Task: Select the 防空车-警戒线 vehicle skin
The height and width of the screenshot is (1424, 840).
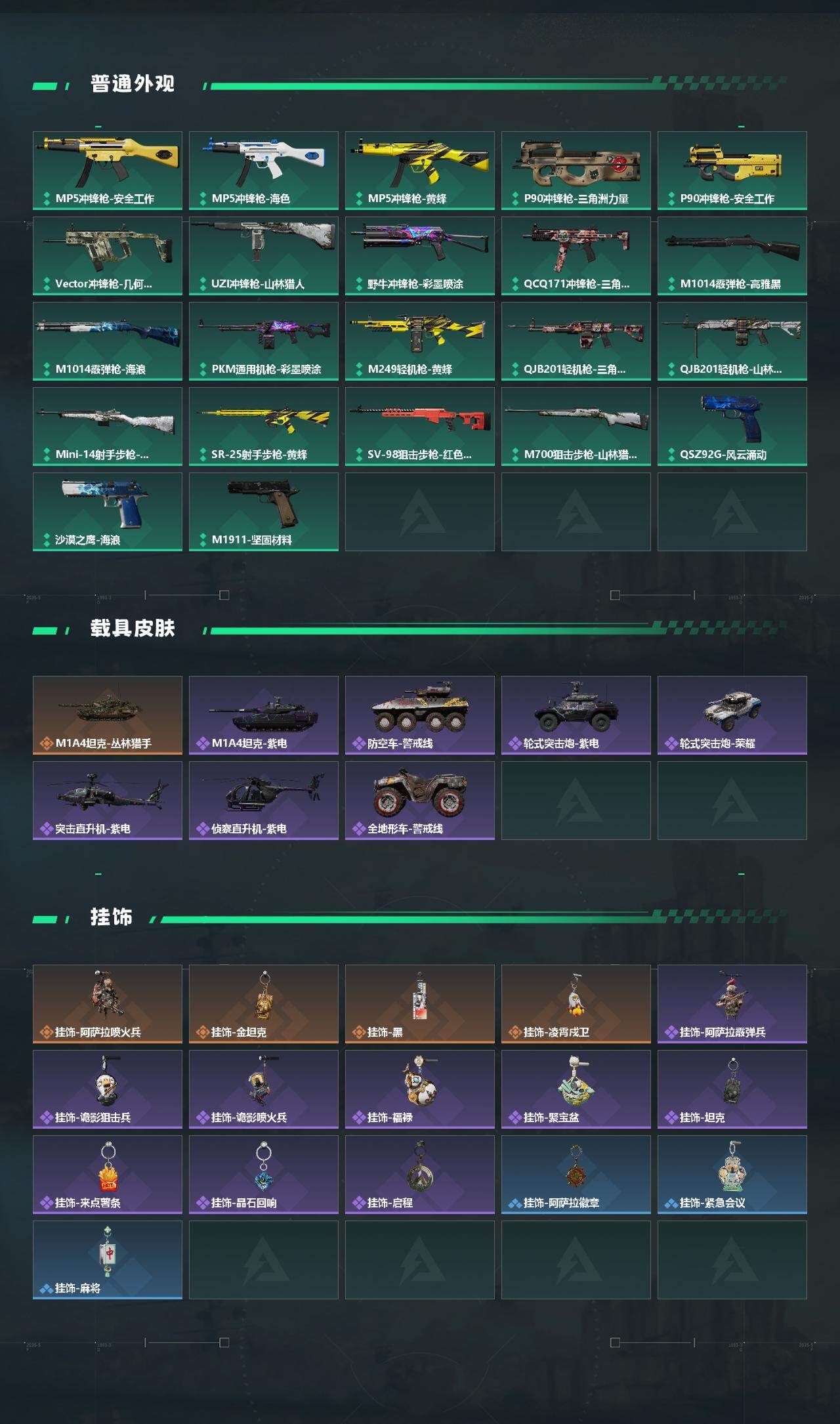Action: pyautogui.click(x=420, y=715)
